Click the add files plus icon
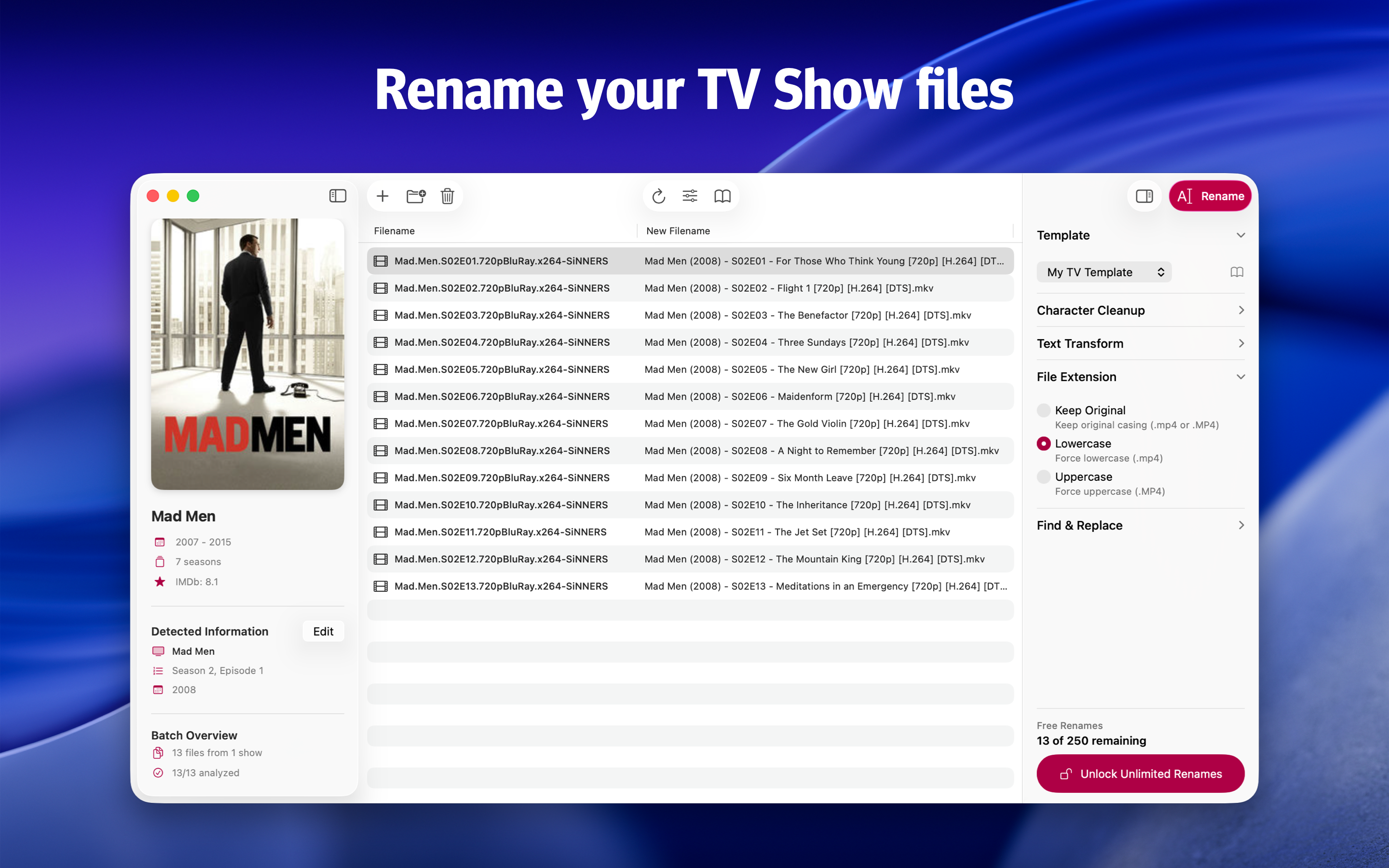This screenshot has height=868, width=1389. tap(382, 196)
